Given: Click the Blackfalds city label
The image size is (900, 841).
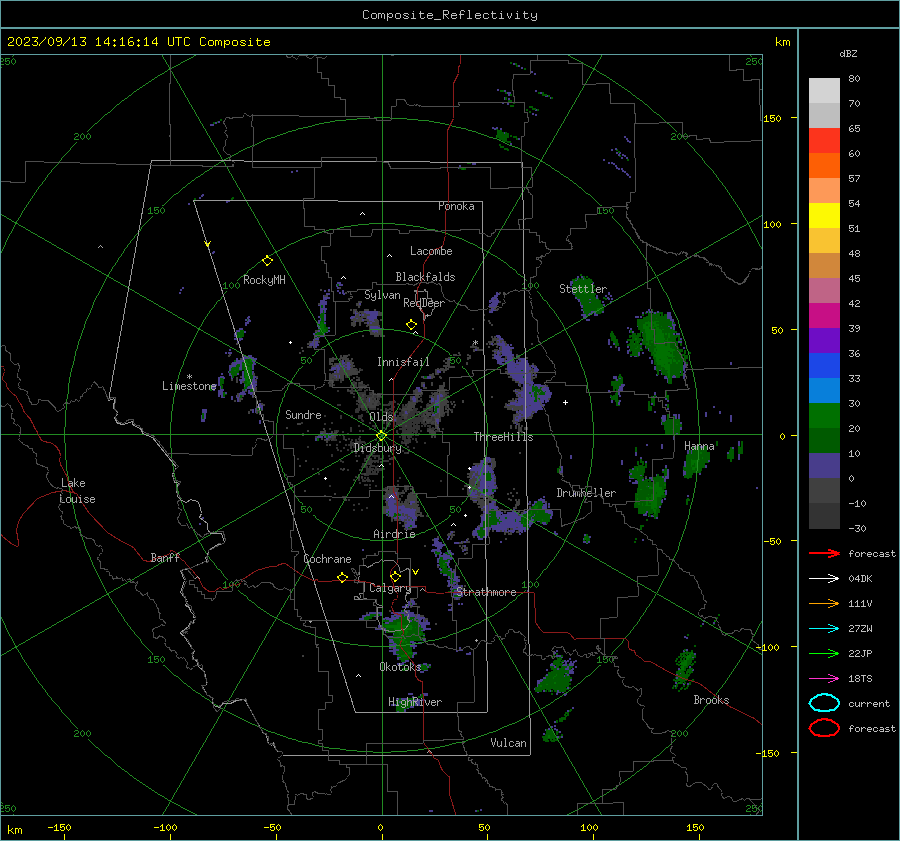Looking at the screenshot, I should pos(425,277).
